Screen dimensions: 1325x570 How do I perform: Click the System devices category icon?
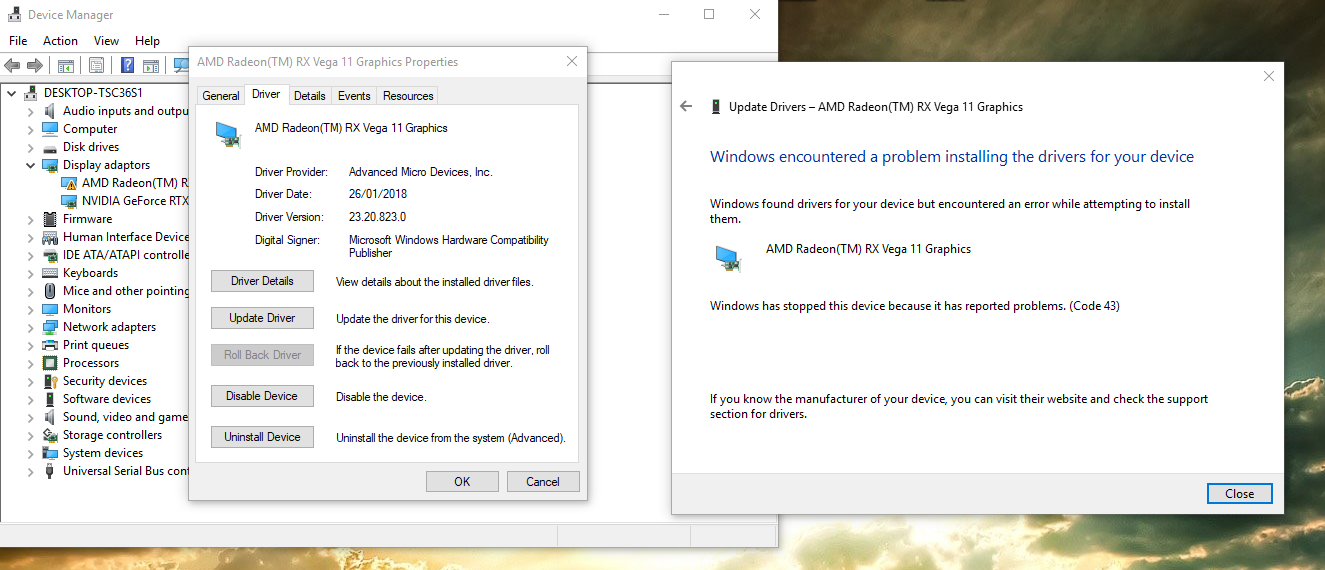50,453
